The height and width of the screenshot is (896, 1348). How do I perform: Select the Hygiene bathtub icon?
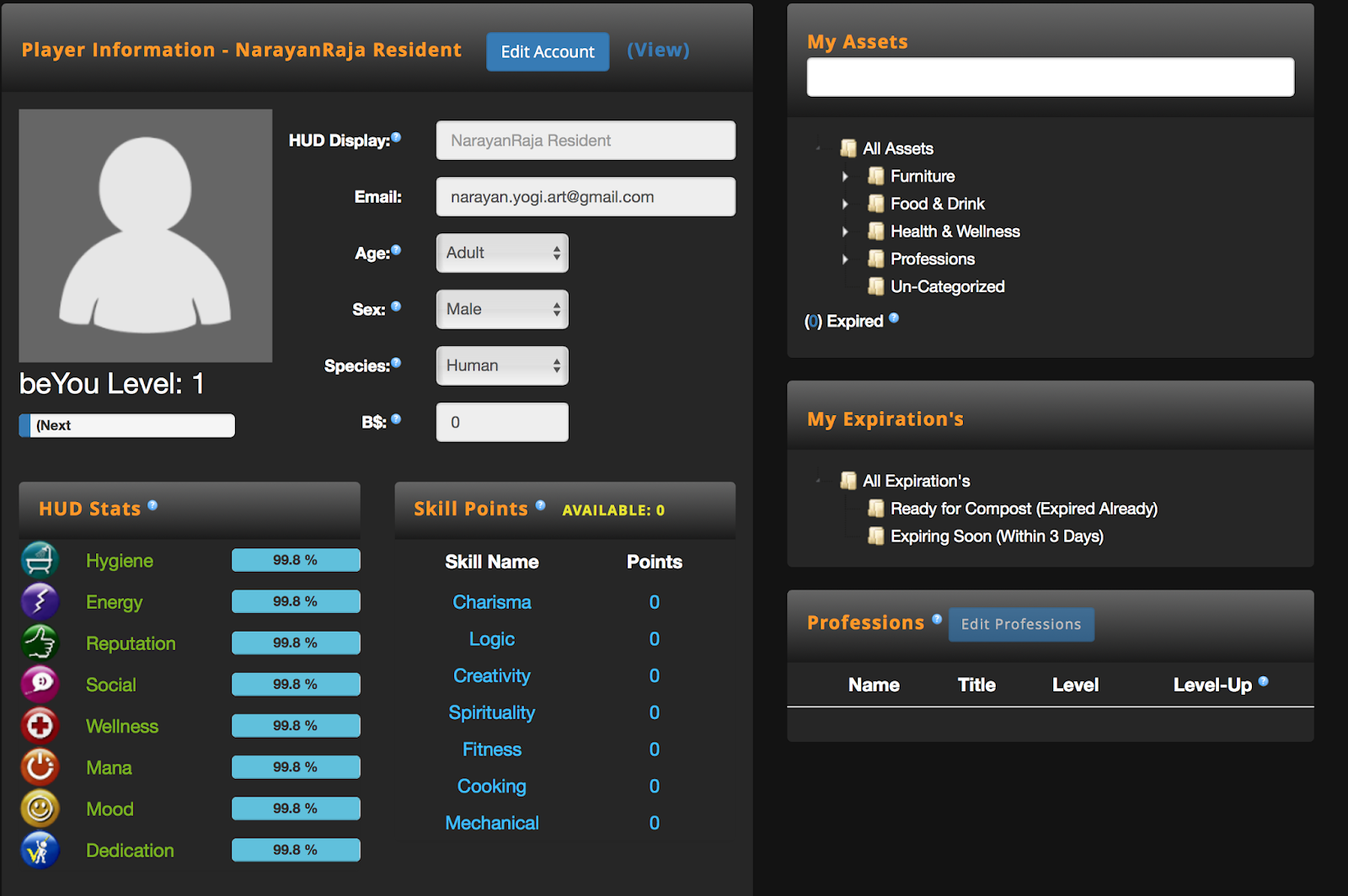click(40, 559)
